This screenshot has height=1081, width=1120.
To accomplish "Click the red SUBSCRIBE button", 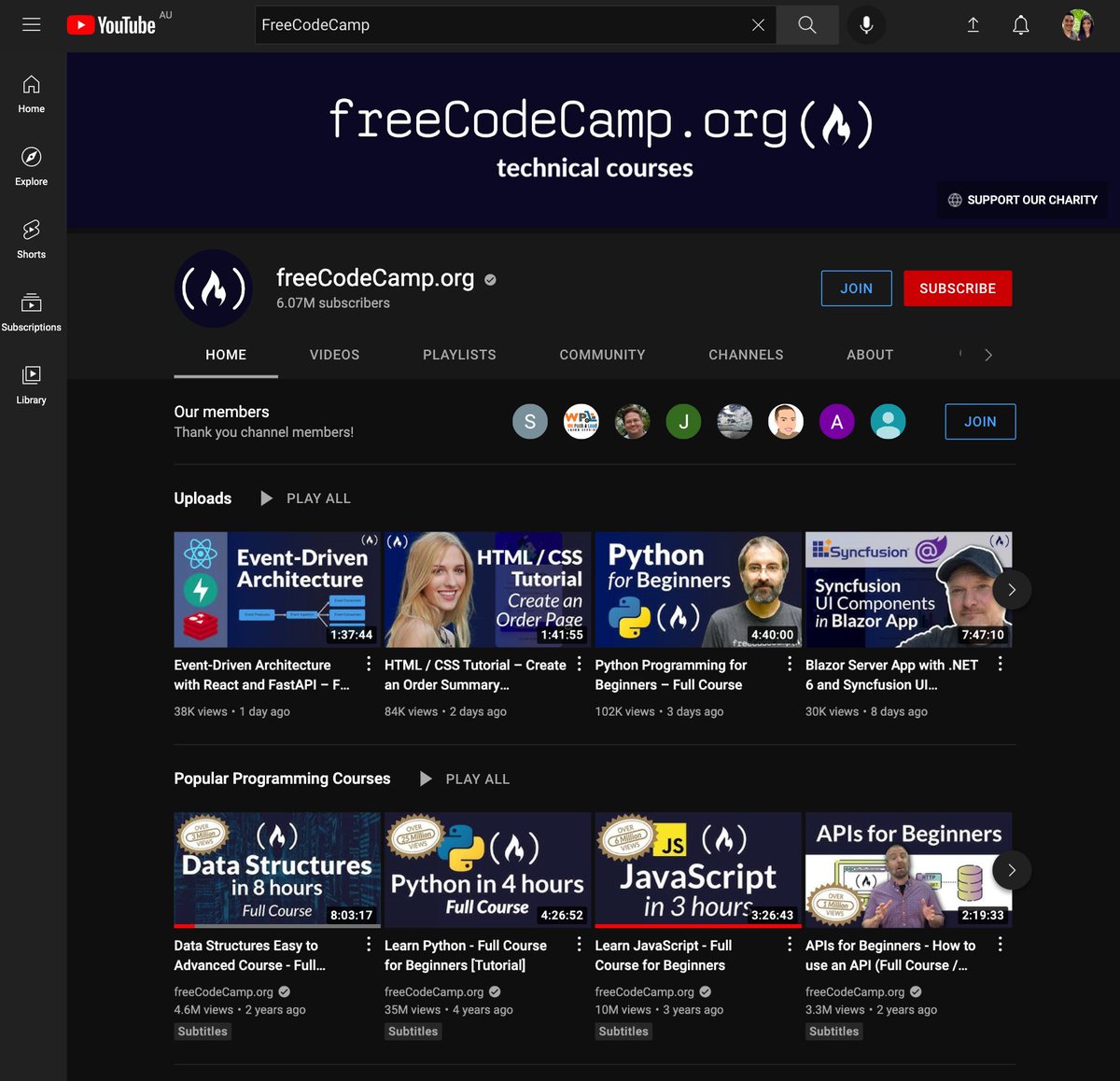I will tap(958, 288).
